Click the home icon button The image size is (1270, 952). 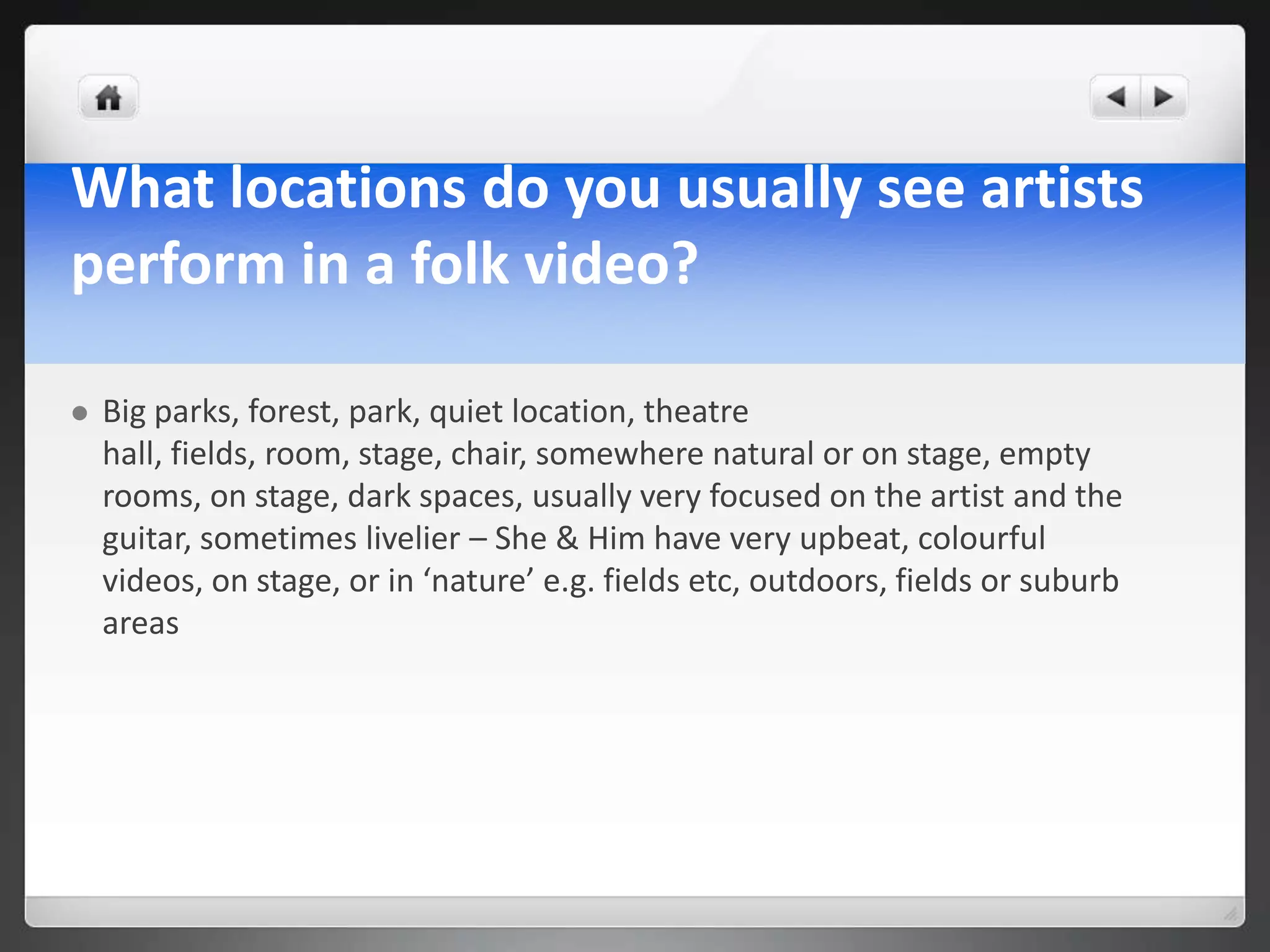click(108, 97)
